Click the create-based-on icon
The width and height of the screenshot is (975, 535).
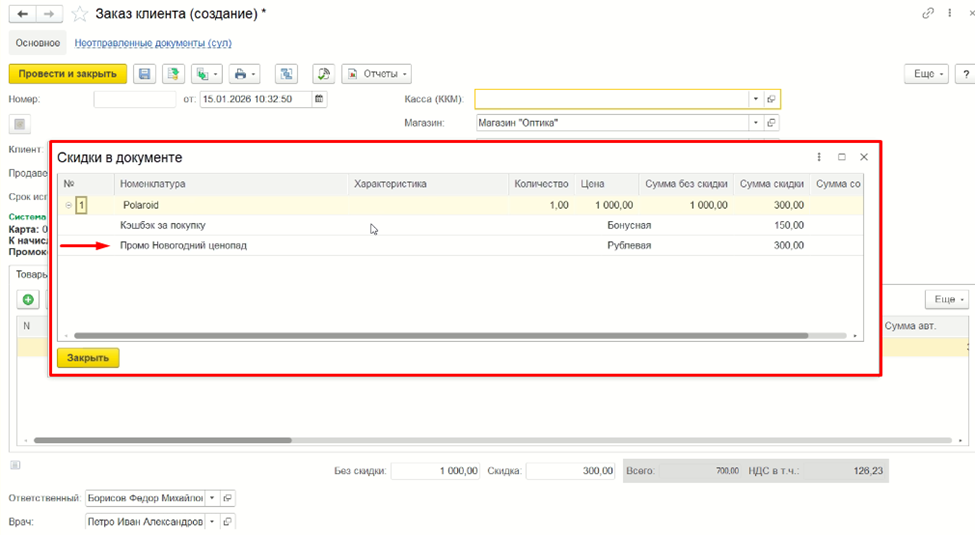[206, 74]
